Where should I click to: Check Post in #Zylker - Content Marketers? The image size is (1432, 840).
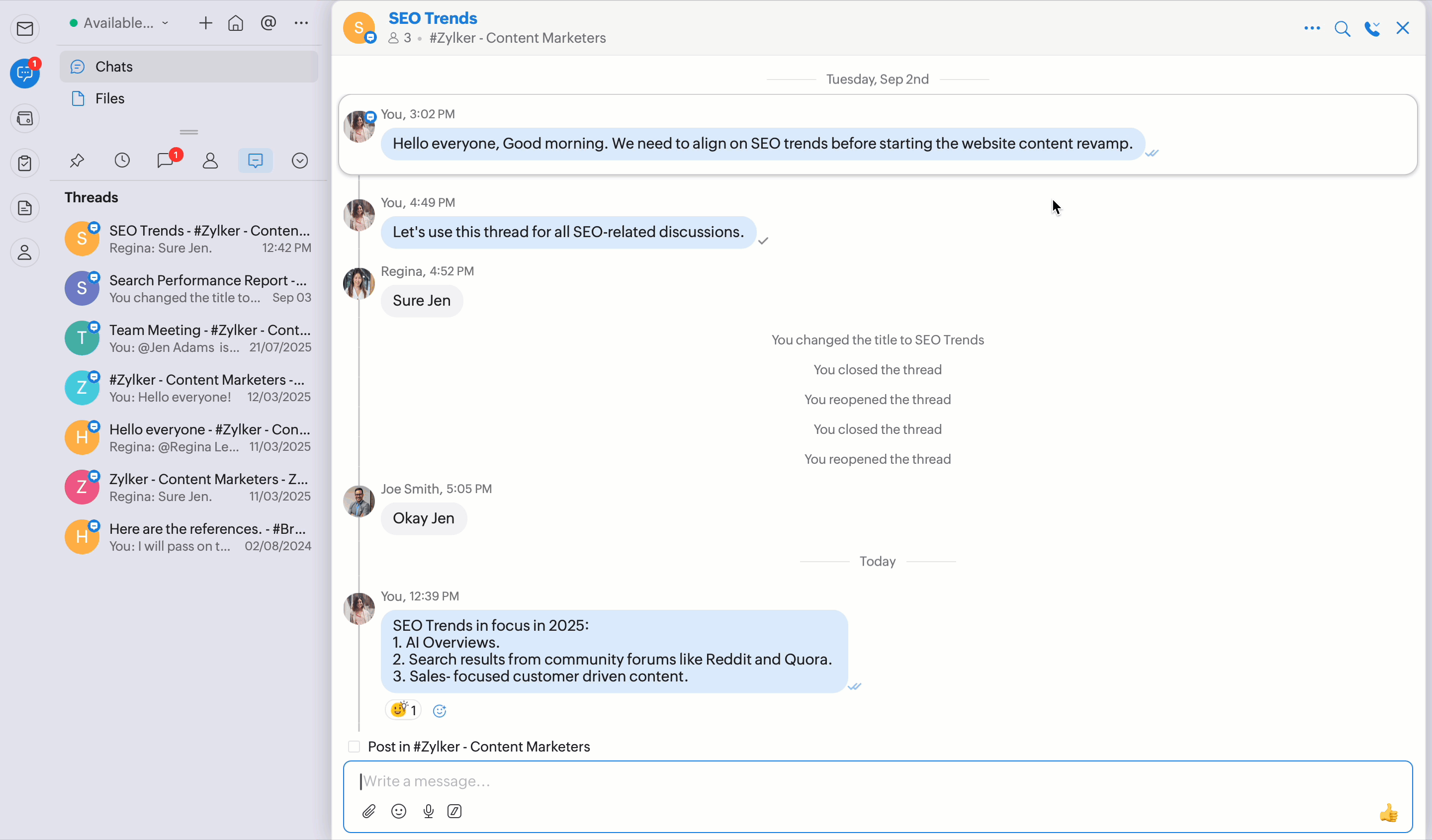pyautogui.click(x=354, y=746)
